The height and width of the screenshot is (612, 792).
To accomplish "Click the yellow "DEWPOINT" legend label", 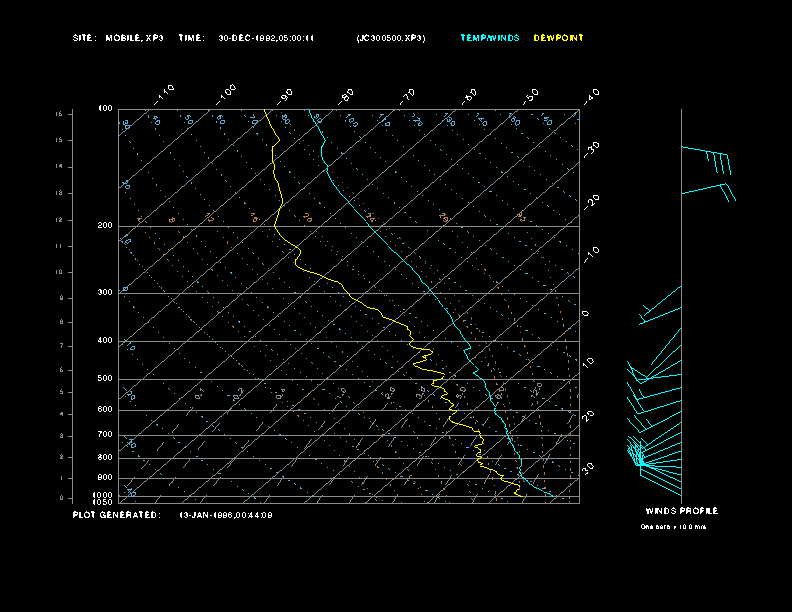I will pos(559,38).
